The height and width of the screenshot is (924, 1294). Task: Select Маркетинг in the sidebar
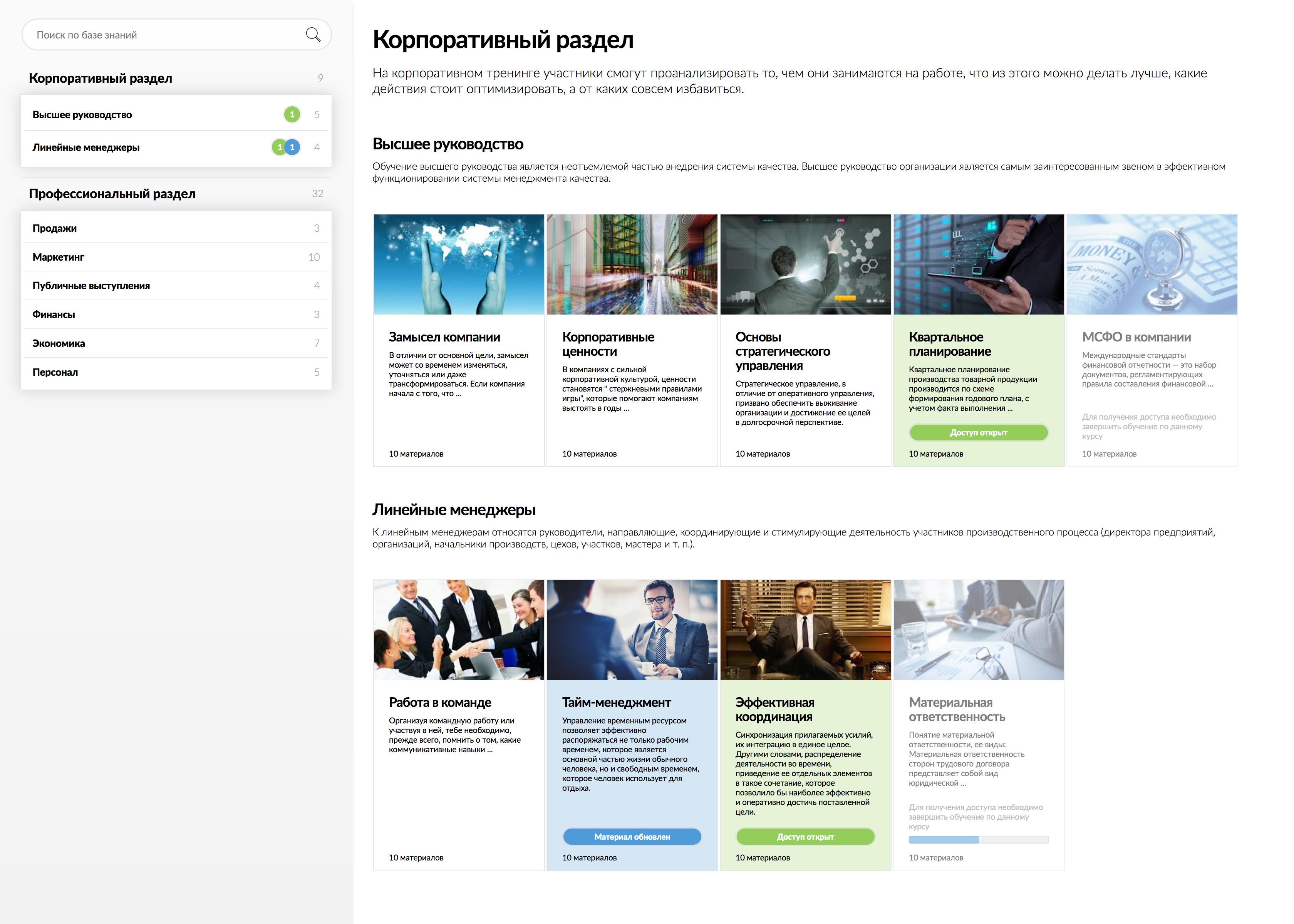59,257
